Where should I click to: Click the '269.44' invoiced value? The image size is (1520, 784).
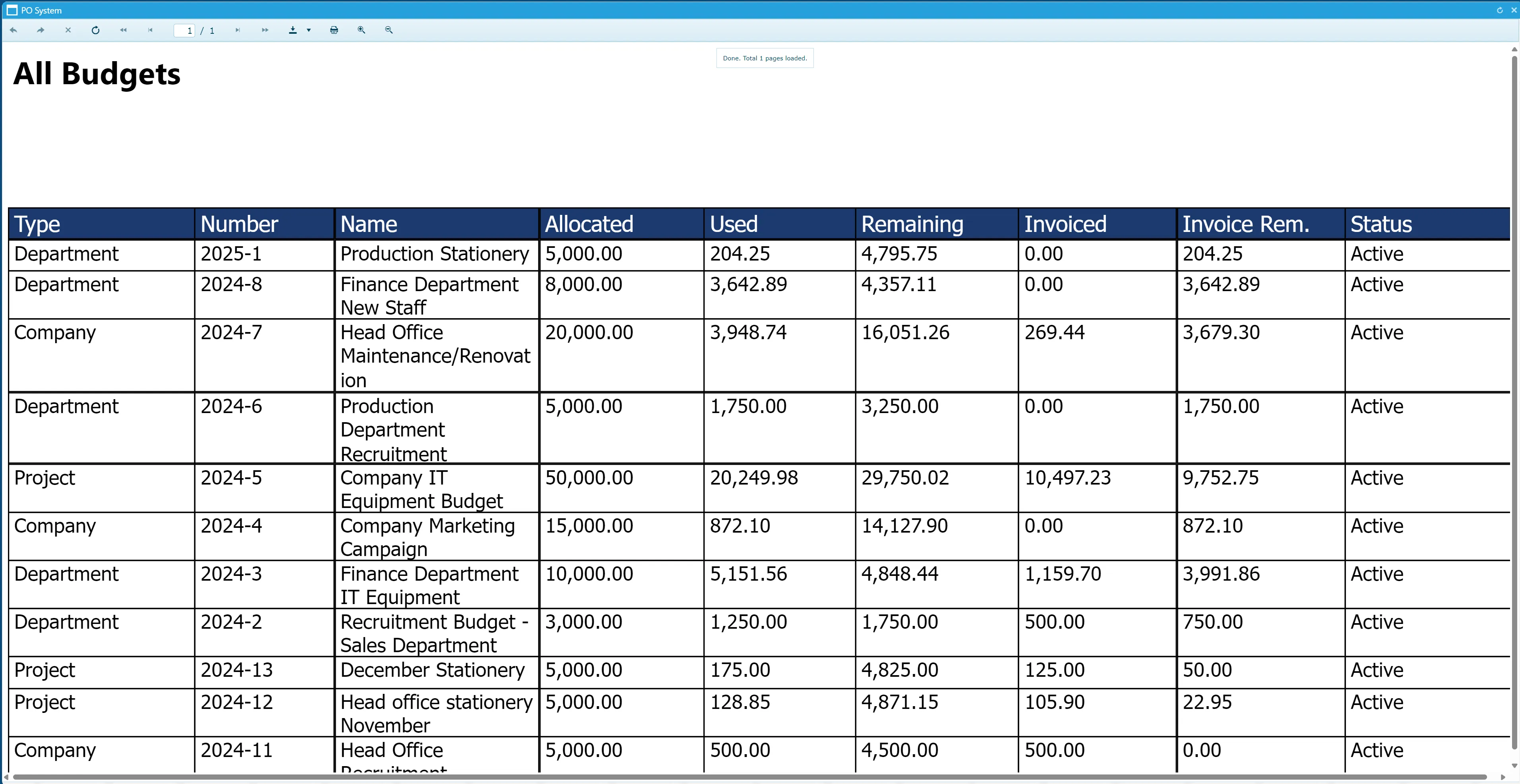pyautogui.click(x=1054, y=333)
